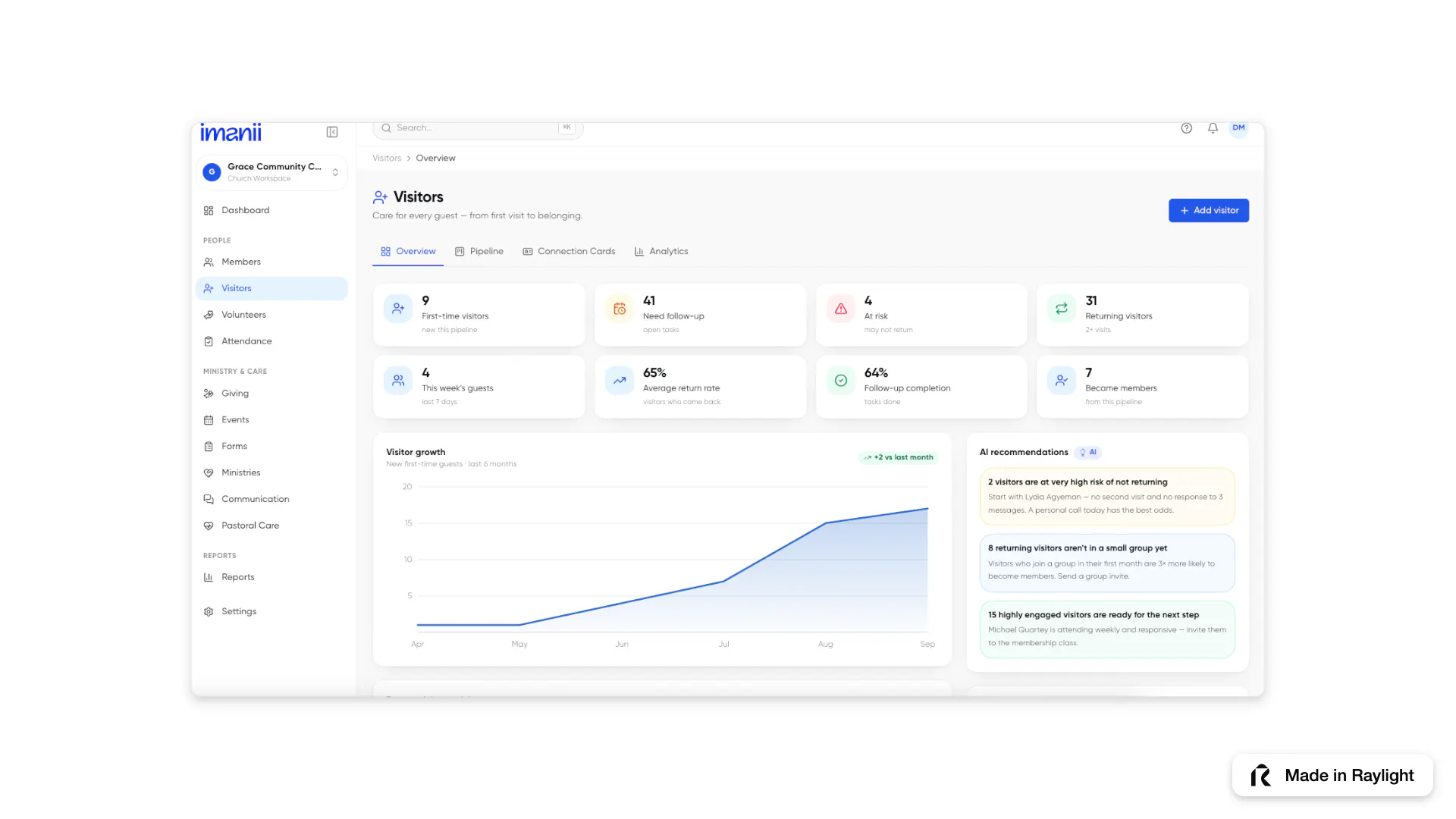Click the At risk warning icon
1456x819 pixels.
pos(841,309)
